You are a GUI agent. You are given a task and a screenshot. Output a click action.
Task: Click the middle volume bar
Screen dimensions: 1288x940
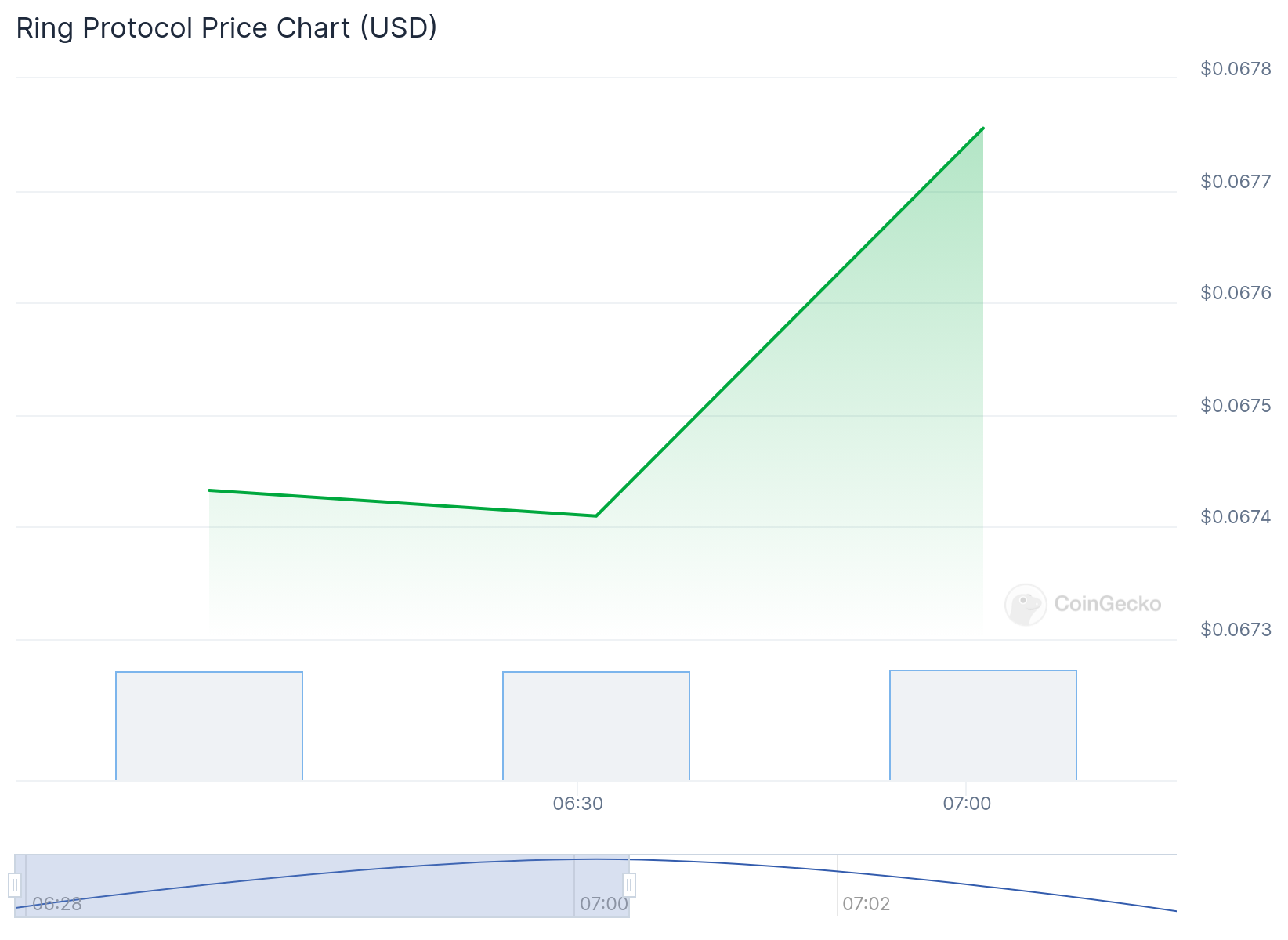click(x=596, y=726)
